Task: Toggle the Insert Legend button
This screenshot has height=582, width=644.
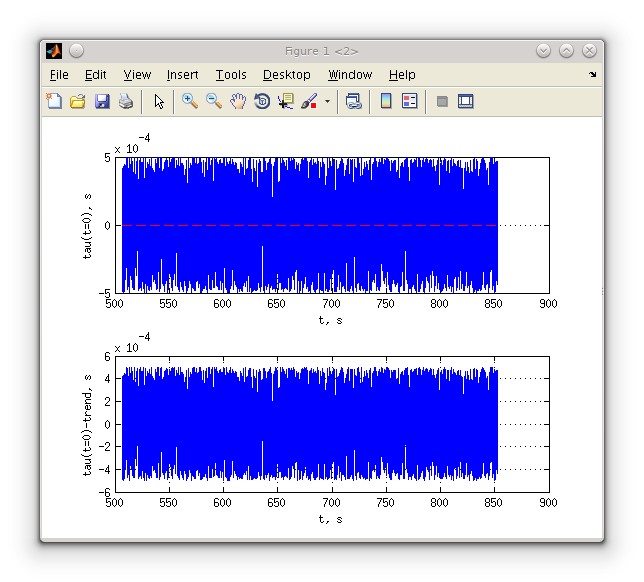Action: point(409,101)
